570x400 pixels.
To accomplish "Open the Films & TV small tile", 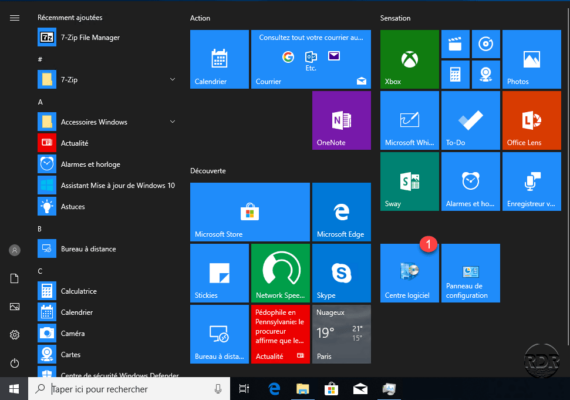I will [x=455, y=44].
